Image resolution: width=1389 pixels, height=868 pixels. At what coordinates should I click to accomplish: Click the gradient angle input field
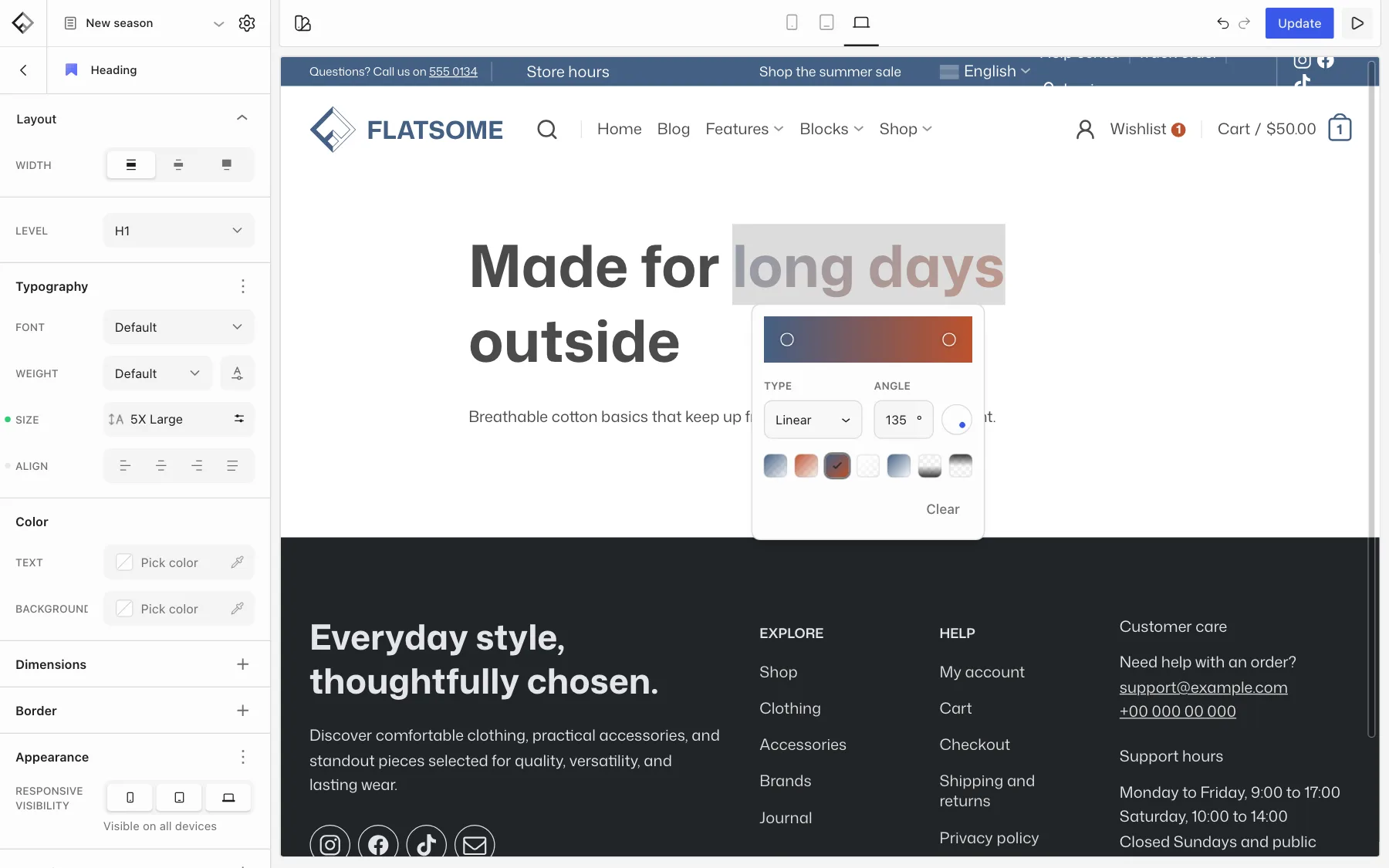point(904,420)
